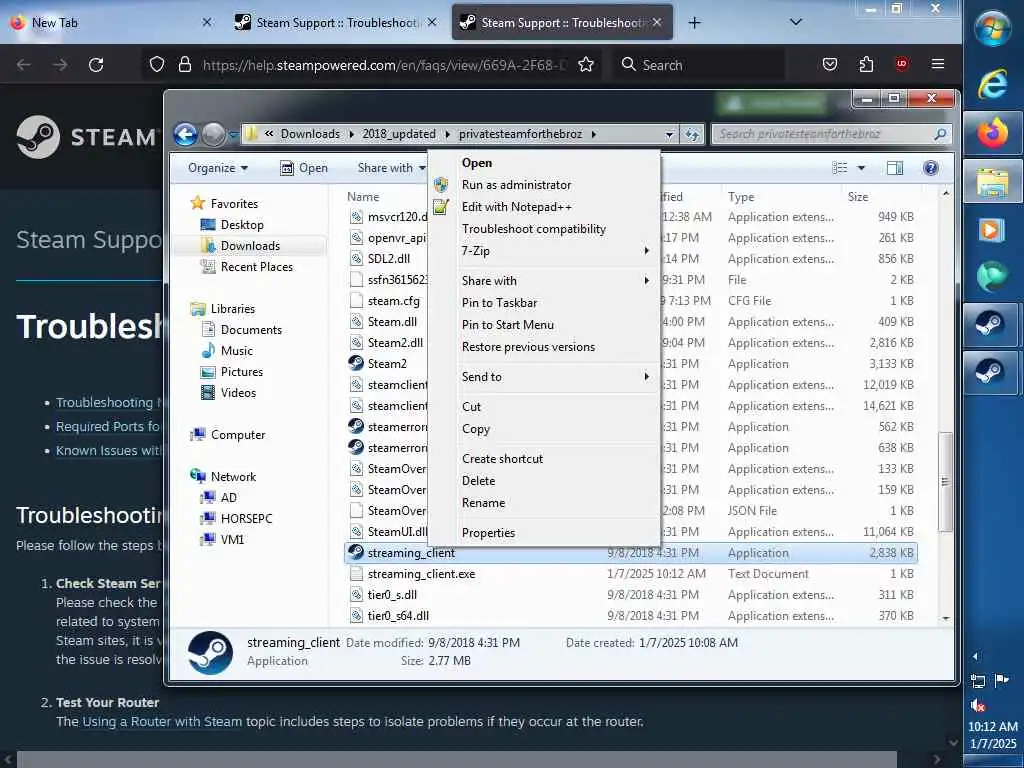The width and height of the screenshot is (1024, 768).
Task: Choose Properties from context menu
Action: (x=488, y=533)
